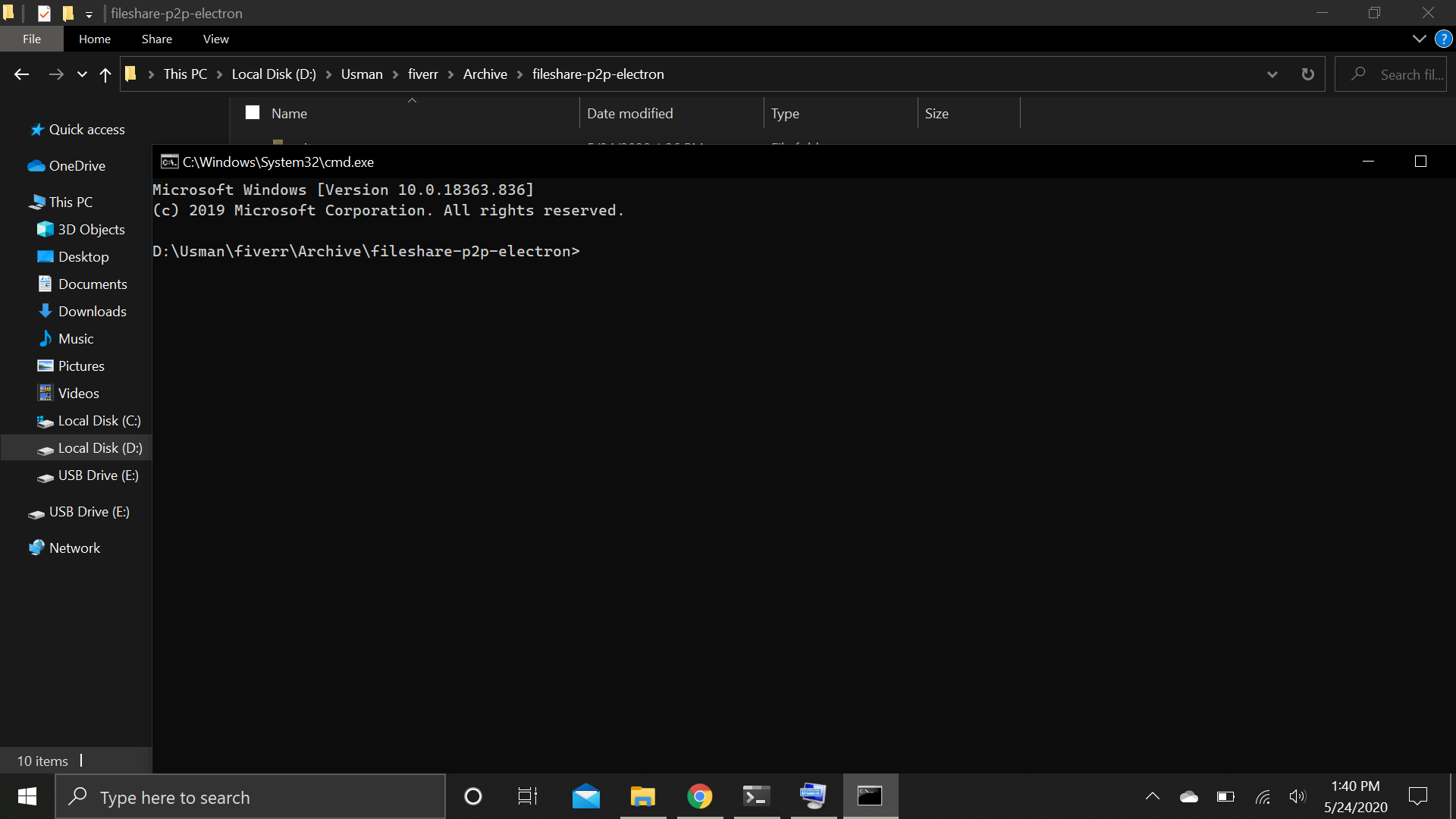The image size is (1456, 819).
Task: Expand the recent locations chevron beside forward button
Action: coord(81,74)
